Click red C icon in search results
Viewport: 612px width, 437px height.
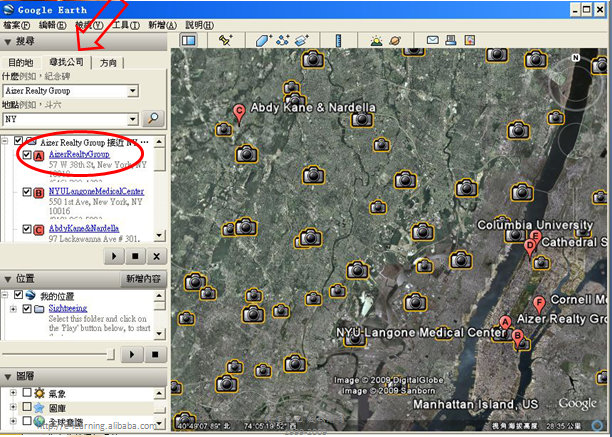(39, 230)
